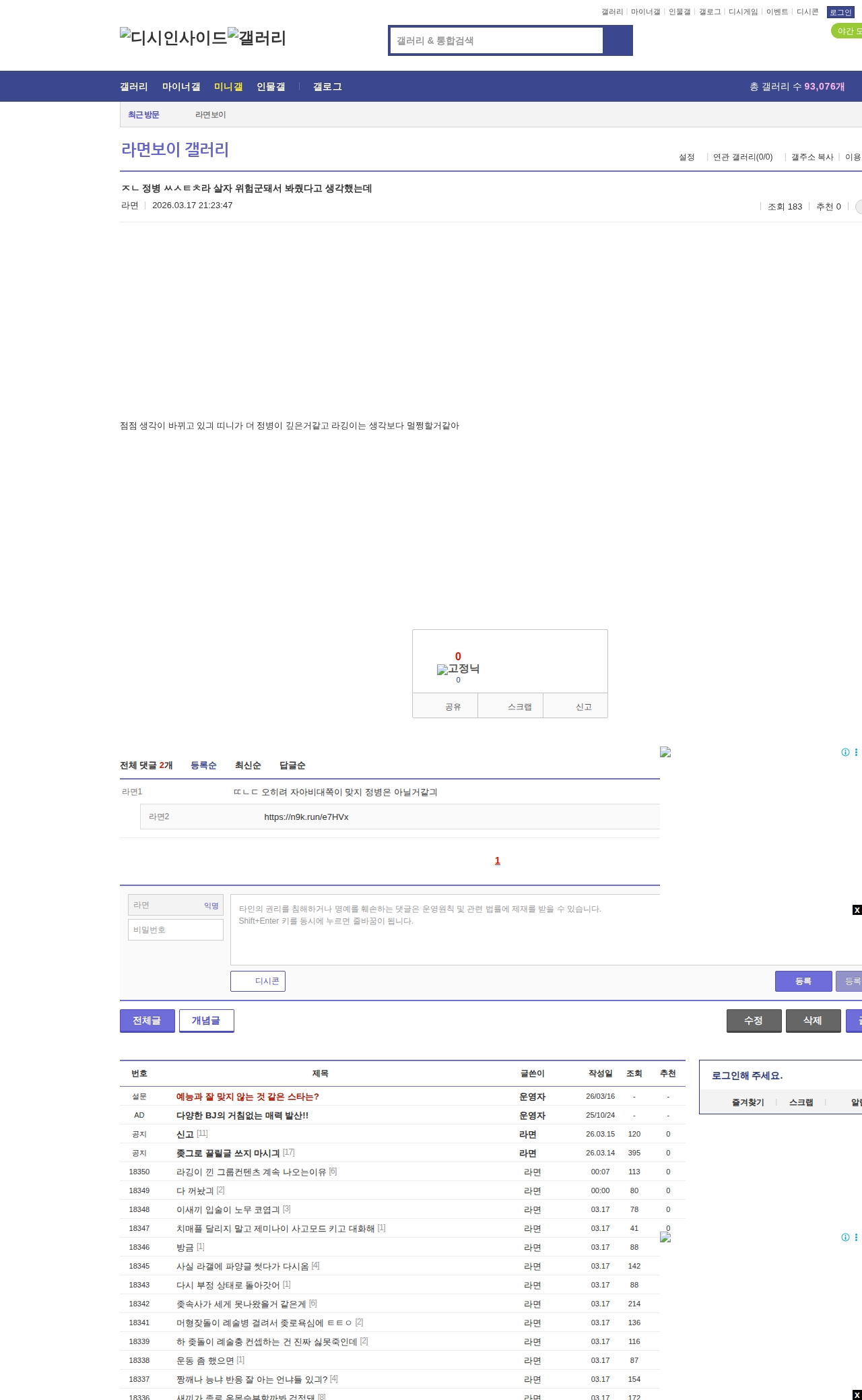
Task: Open the gallery 설정 menu
Action: 686,157
